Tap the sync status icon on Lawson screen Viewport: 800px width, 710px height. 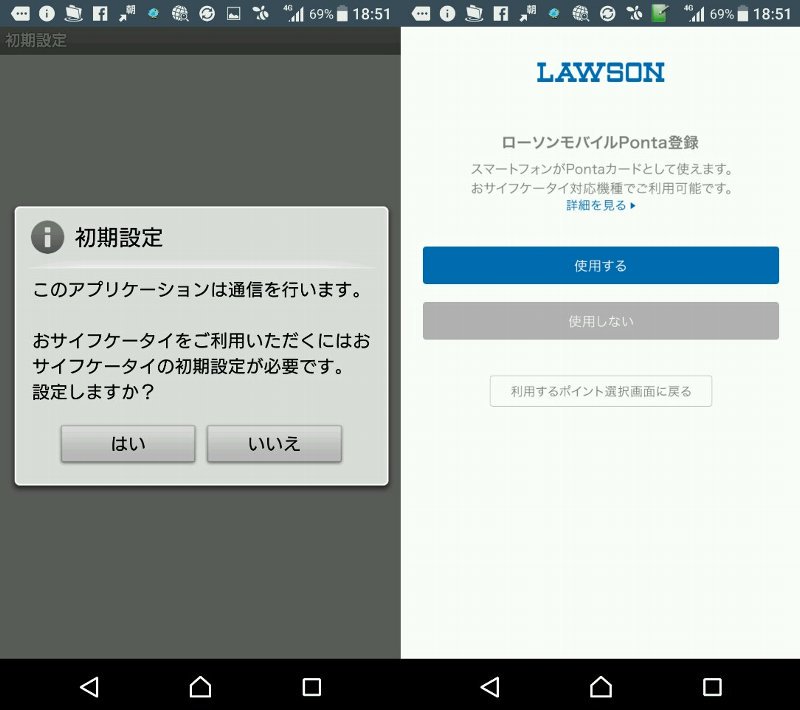click(607, 14)
